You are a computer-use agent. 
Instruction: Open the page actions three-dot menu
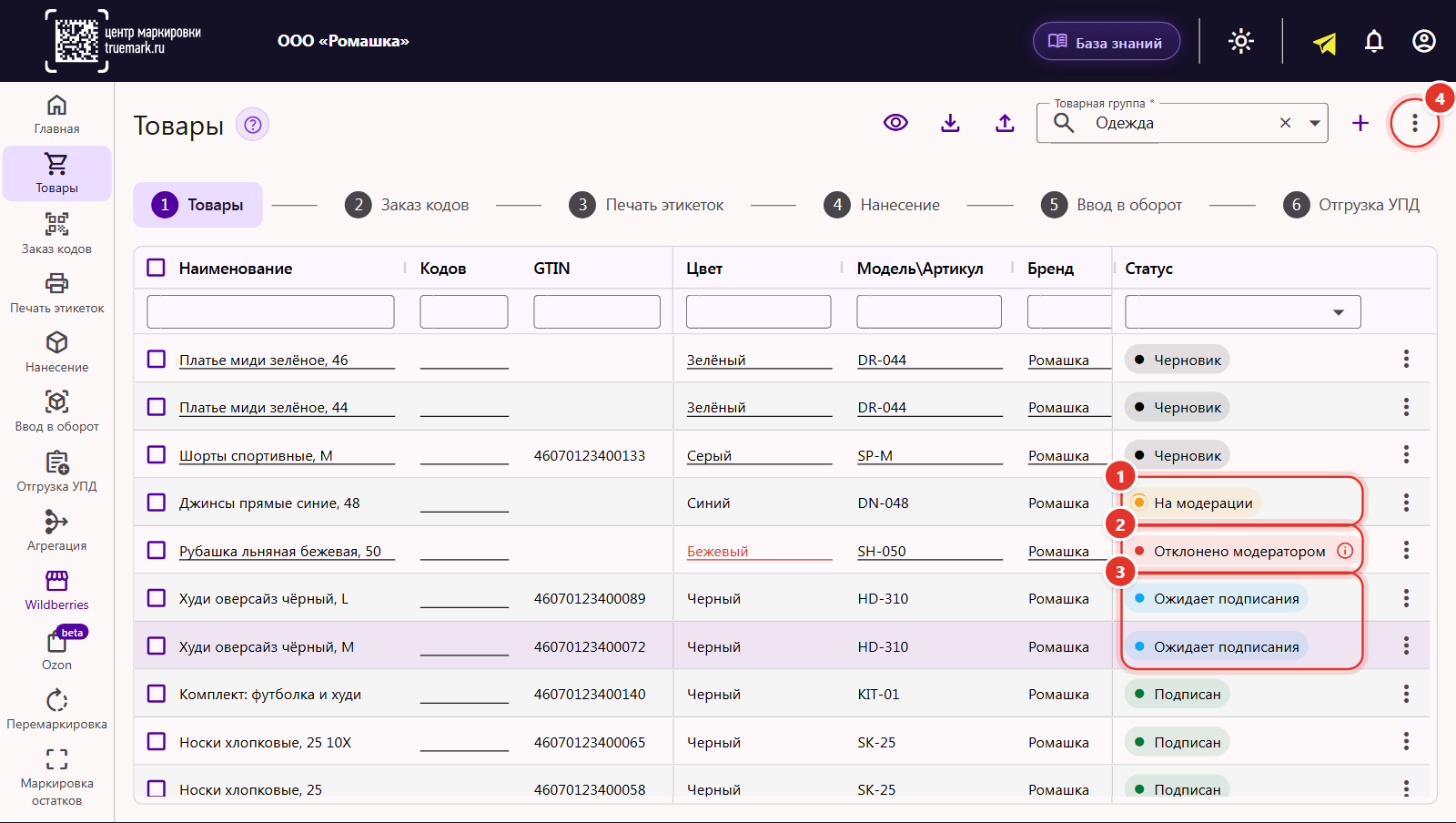click(1415, 123)
